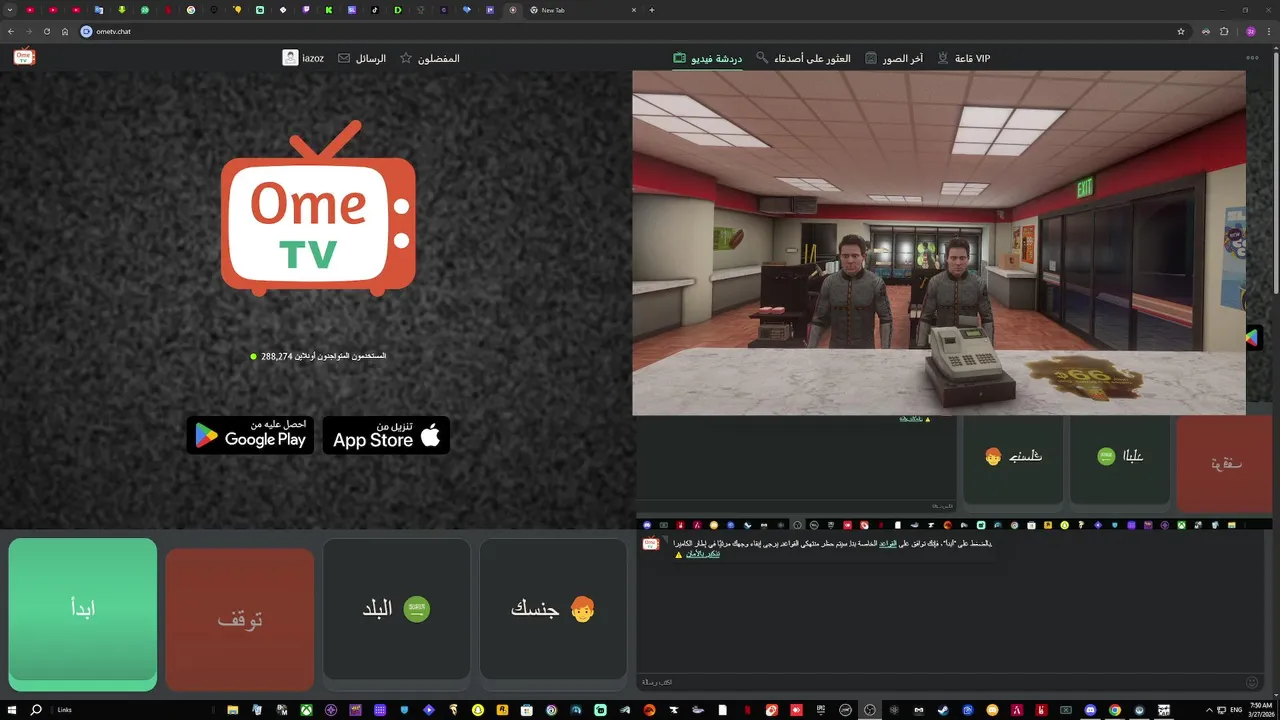Image resolution: width=1280 pixels, height=720 pixels.
Task: Open المفضلون favorites star
Action: 406,58
